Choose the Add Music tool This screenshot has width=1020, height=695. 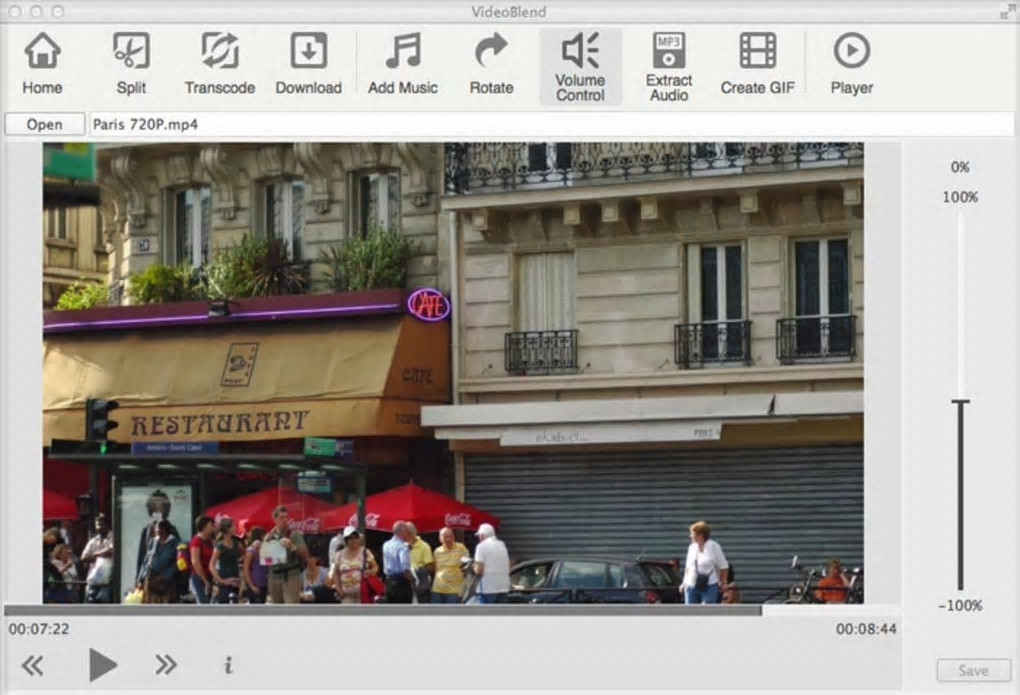(x=403, y=64)
